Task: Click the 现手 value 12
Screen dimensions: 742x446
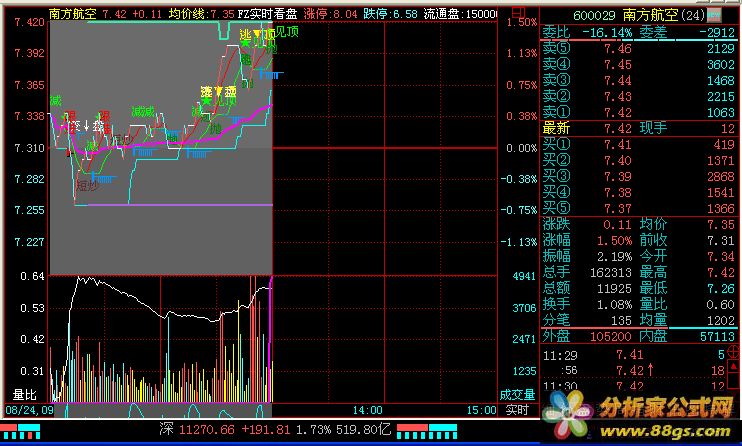Action: 728,128
